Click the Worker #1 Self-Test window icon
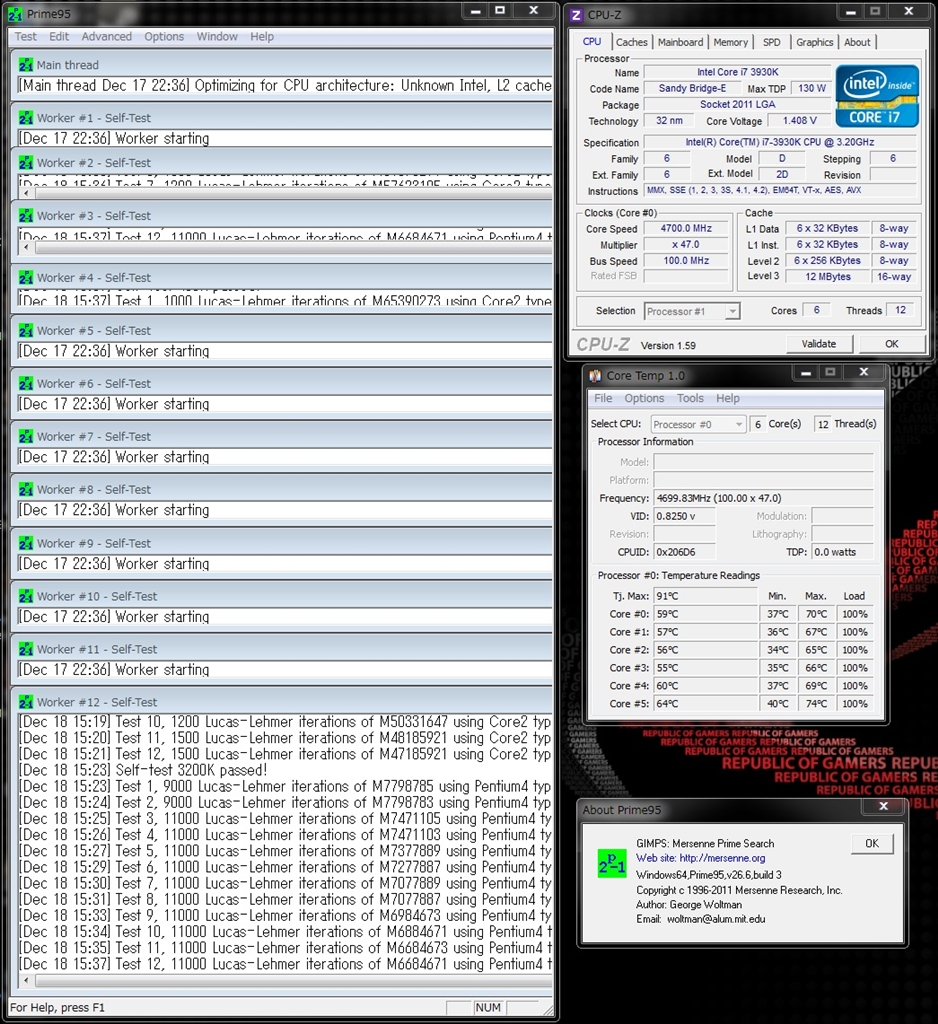Viewport: 938px width, 1024px height. (x=26, y=118)
